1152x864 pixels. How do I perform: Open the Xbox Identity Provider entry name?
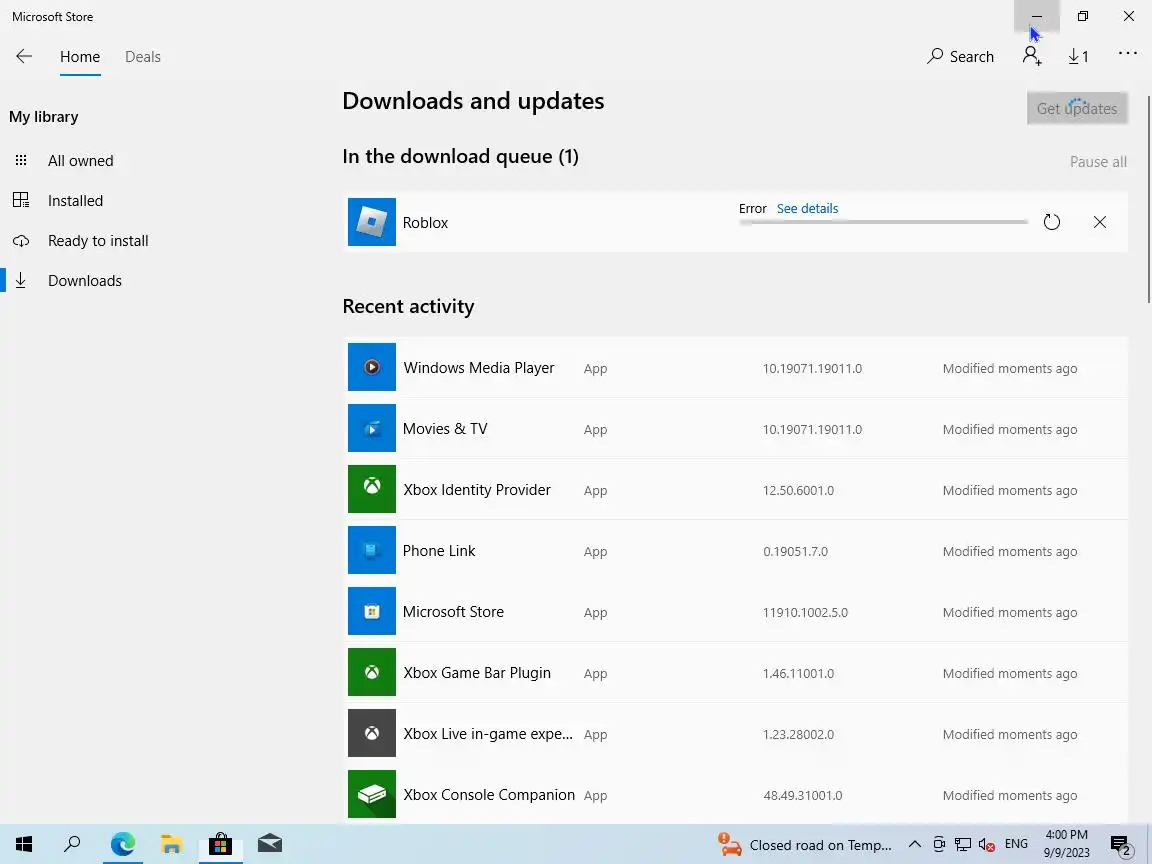[x=477, y=490]
